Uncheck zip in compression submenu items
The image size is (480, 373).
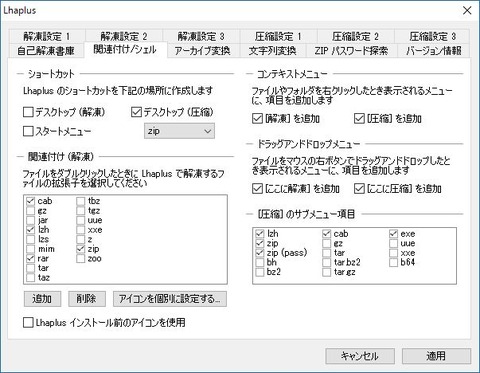pyautogui.click(x=260, y=243)
